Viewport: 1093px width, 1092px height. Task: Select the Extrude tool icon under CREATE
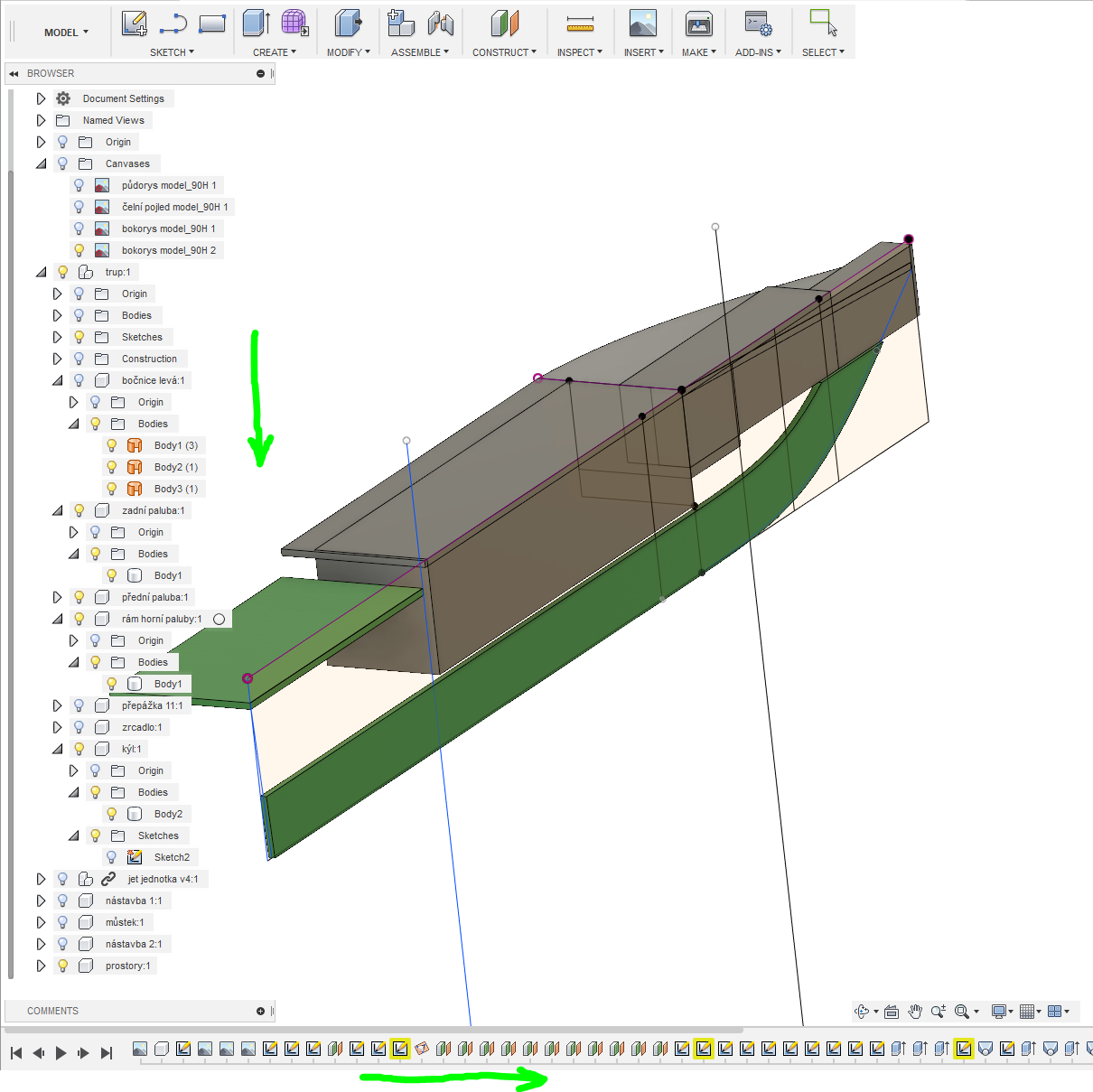pos(257,23)
